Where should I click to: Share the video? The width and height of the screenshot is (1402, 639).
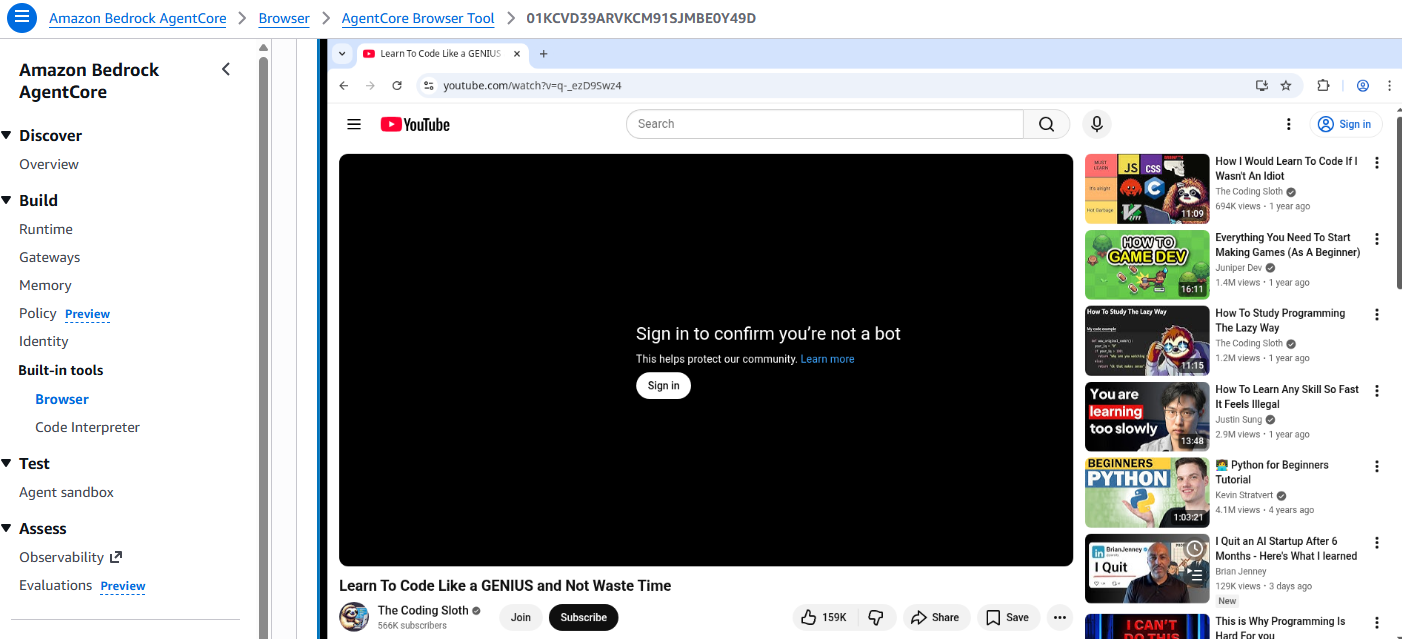point(935,617)
